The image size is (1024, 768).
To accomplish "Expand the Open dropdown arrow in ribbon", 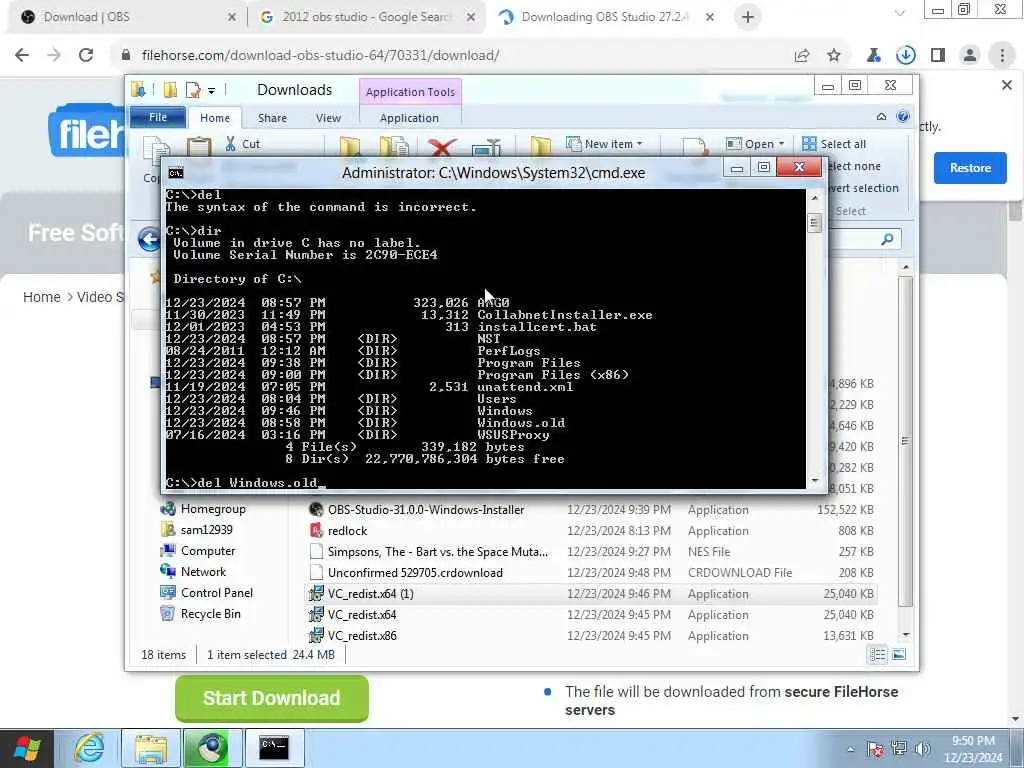I will (x=781, y=144).
